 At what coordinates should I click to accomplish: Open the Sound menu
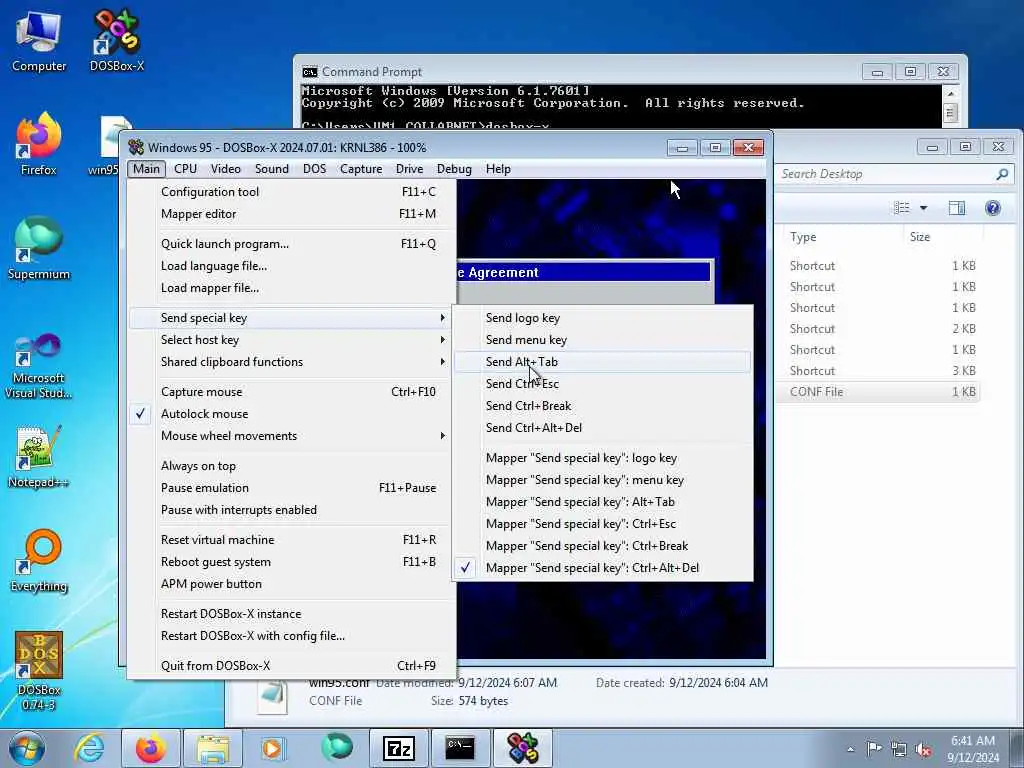click(272, 169)
